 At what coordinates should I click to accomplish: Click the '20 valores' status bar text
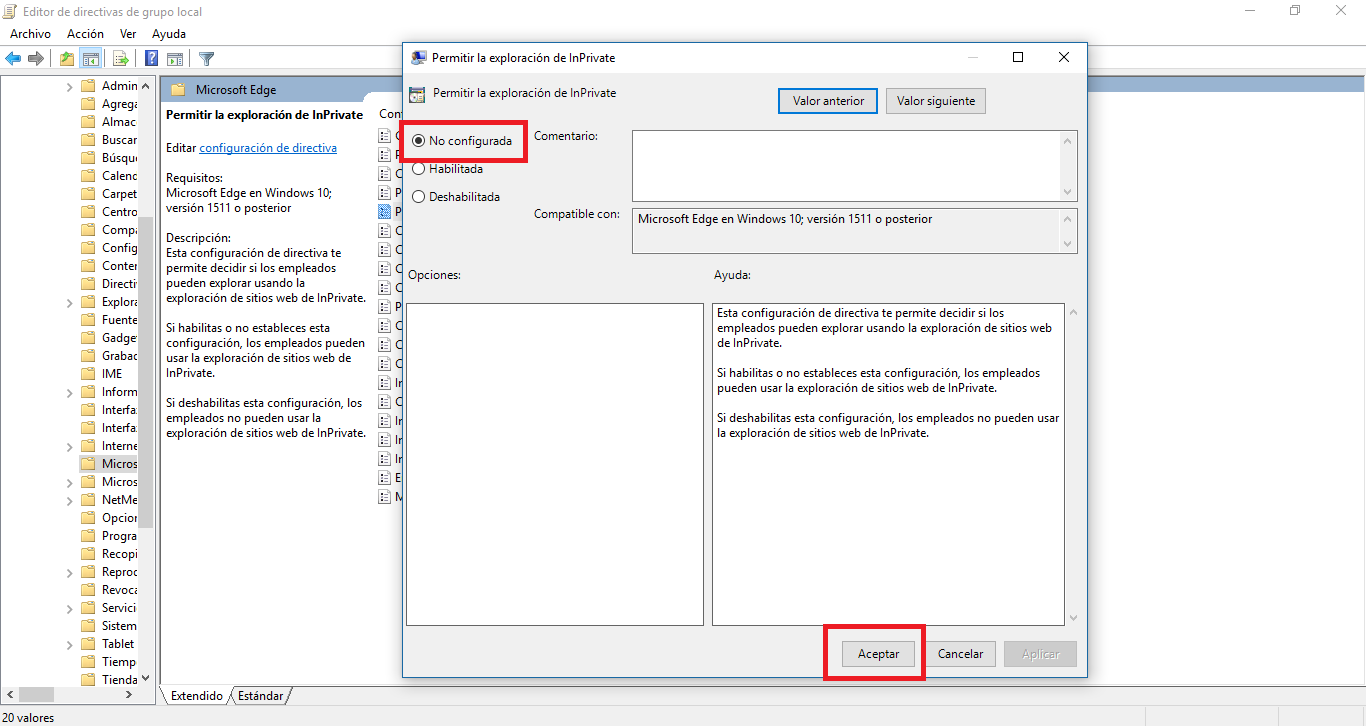click(x=29, y=717)
